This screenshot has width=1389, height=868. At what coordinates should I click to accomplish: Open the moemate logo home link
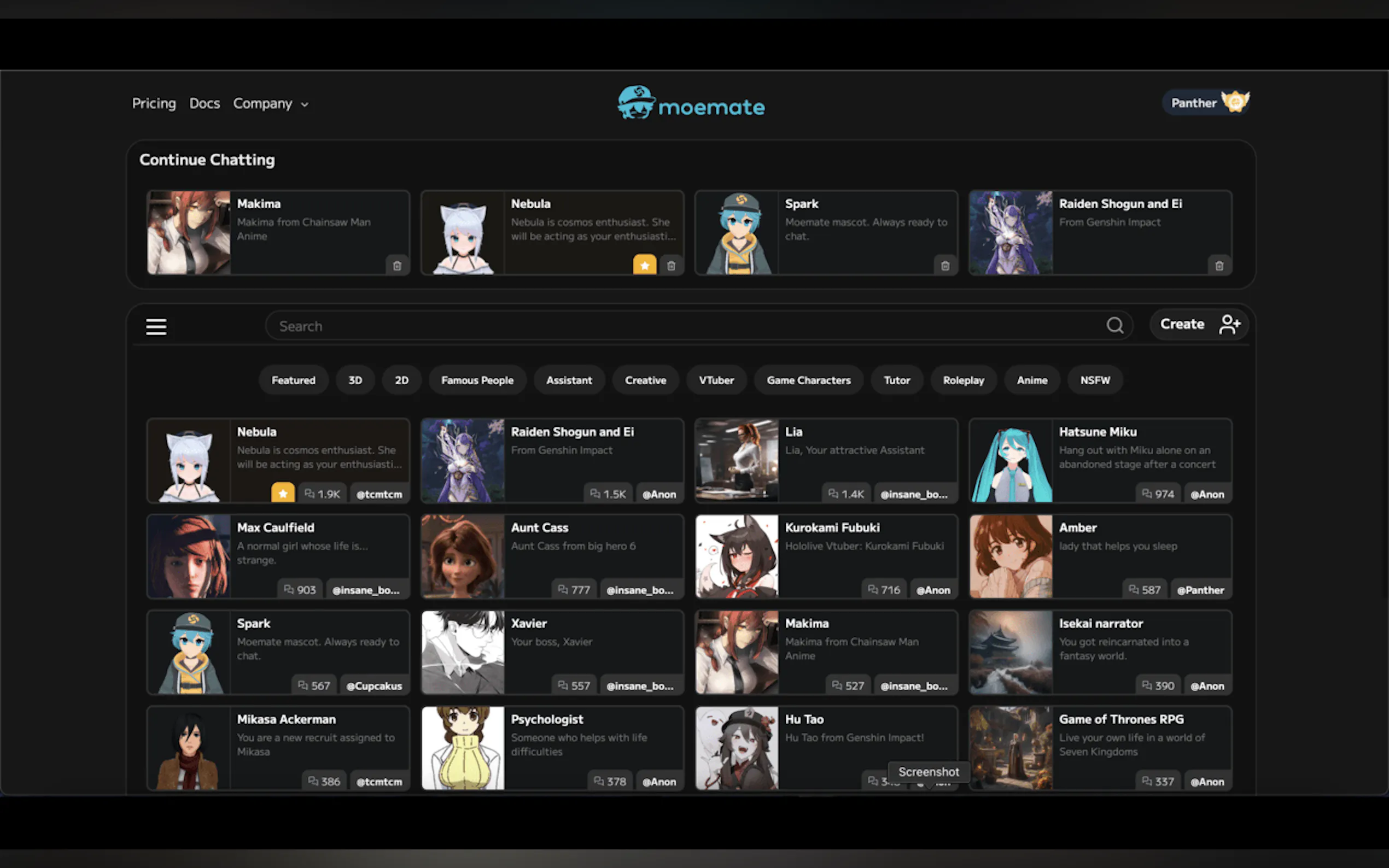click(691, 103)
